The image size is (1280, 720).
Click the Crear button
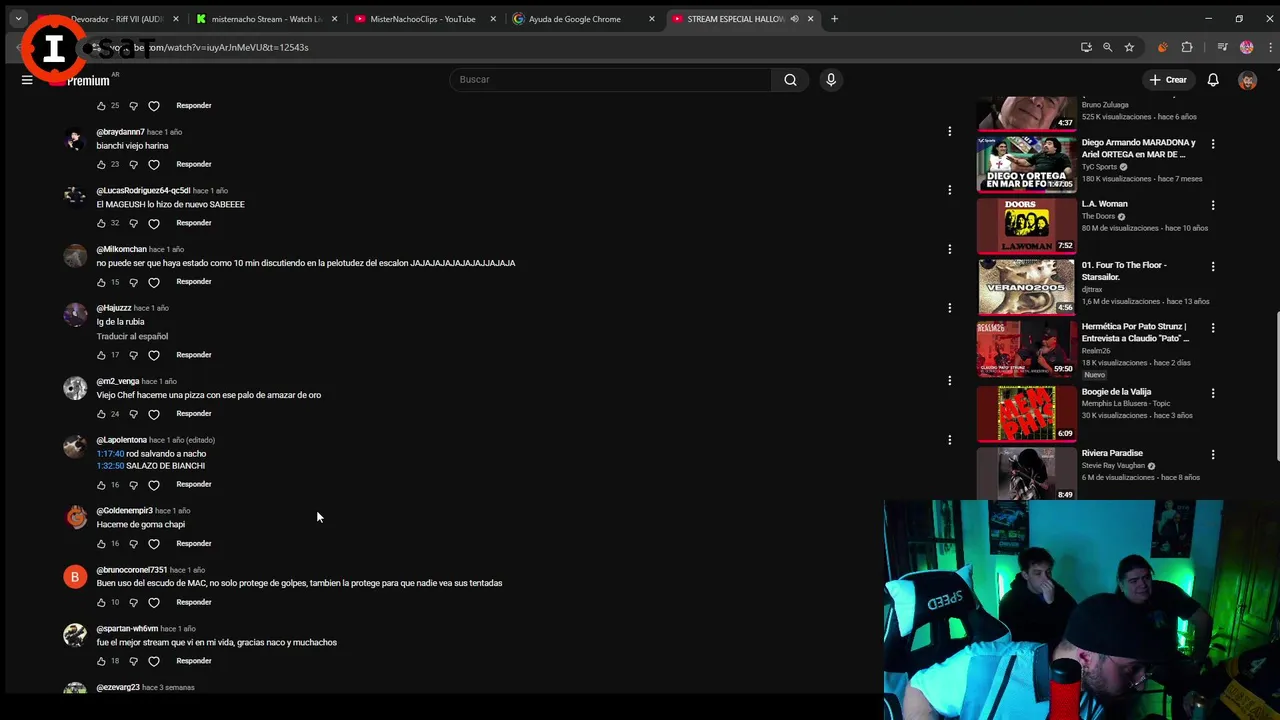pyautogui.click(x=1168, y=80)
